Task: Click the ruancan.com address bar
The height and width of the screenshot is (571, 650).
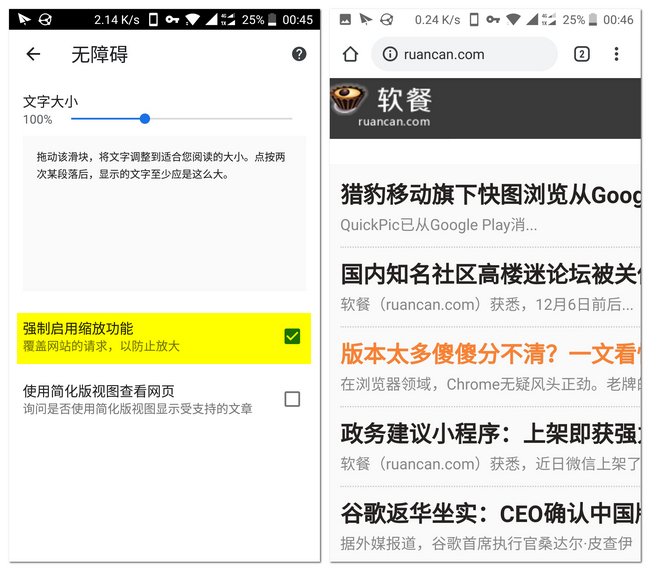Action: click(465, 54)
